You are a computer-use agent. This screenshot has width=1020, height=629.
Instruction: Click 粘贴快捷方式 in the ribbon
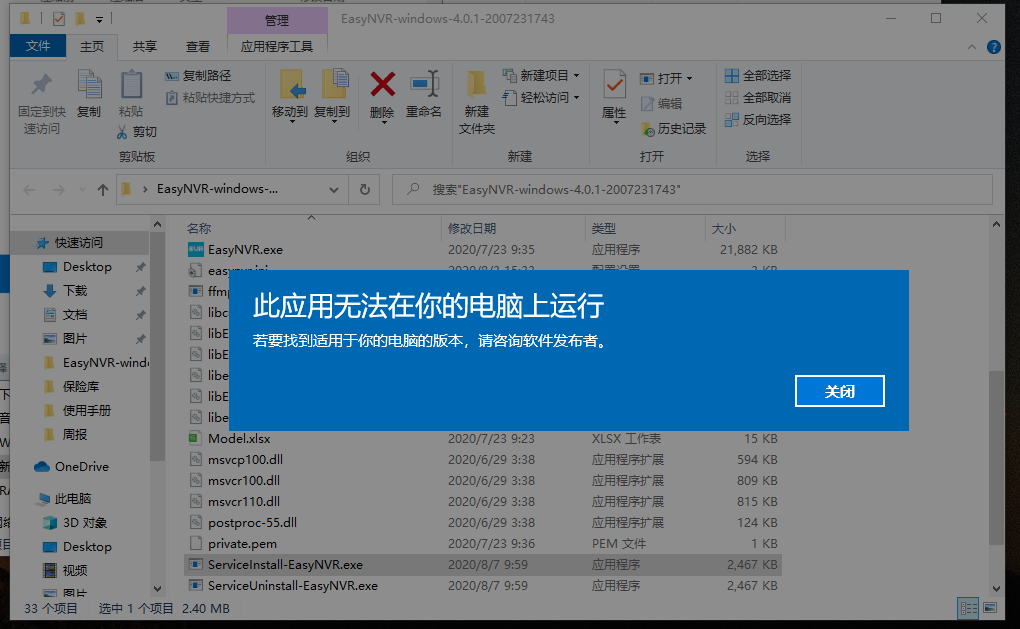click(x=210, y=98)
